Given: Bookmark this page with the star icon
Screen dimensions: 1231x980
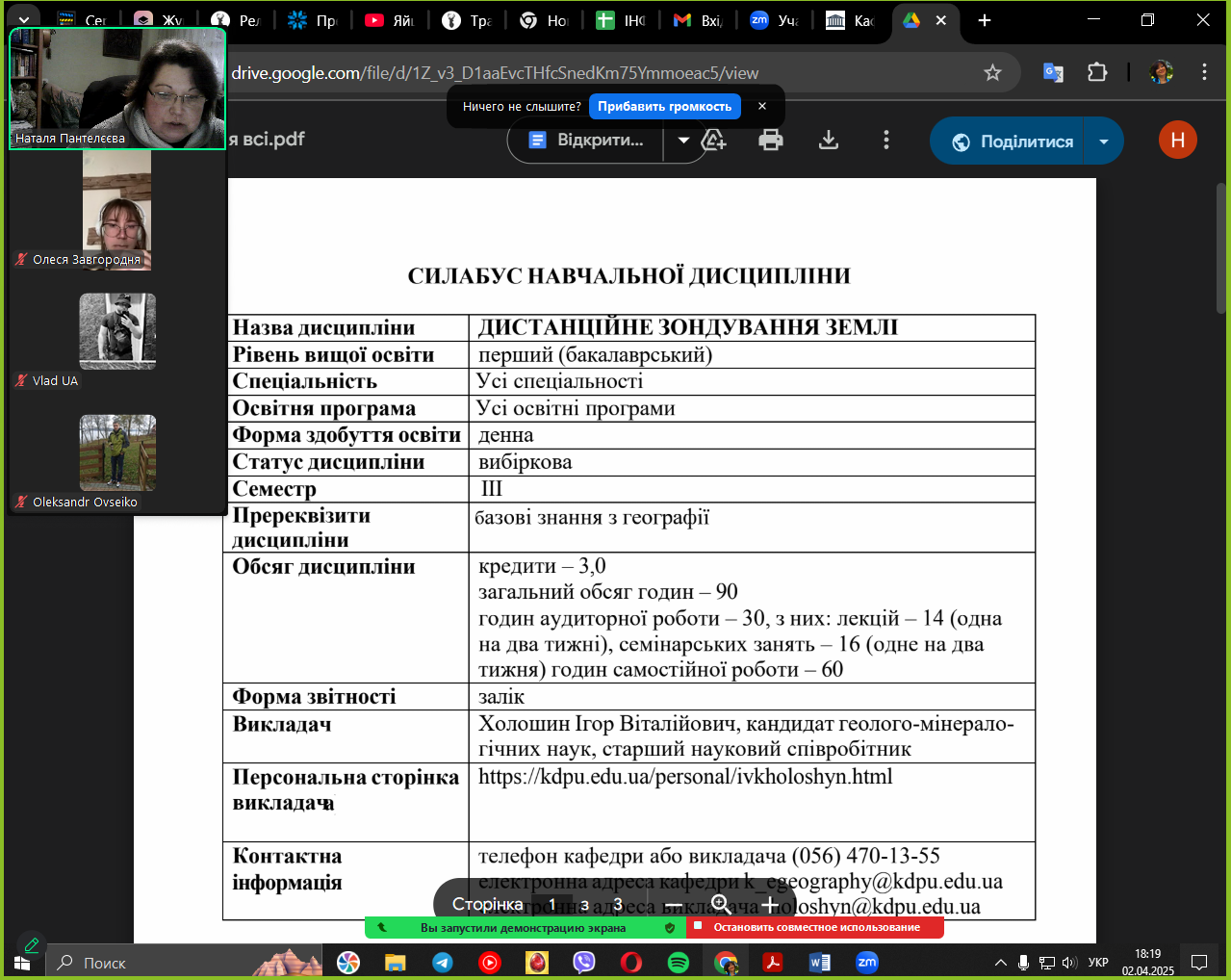Looking at the screenshot, I should tap(992, 73).
